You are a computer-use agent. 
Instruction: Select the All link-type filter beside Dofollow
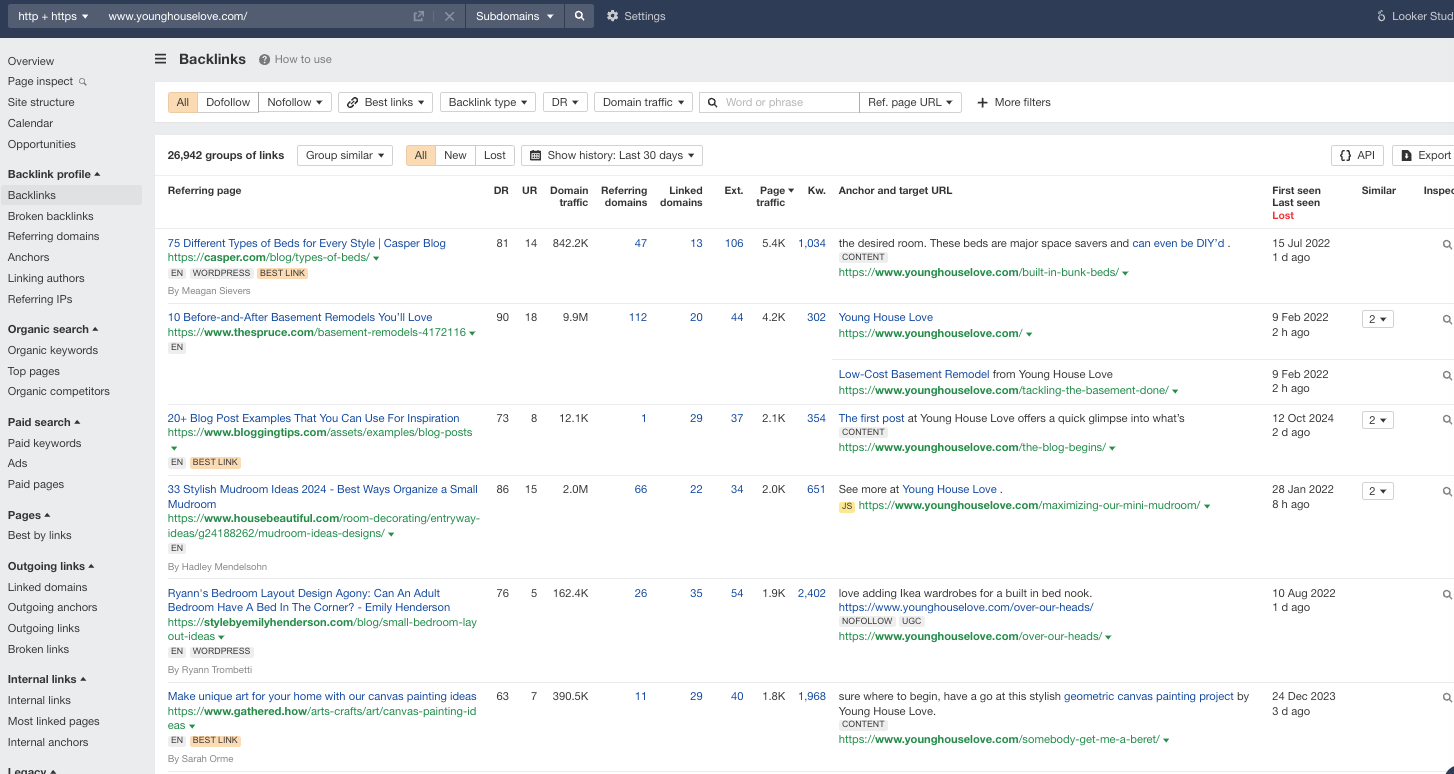click(183, 102)
